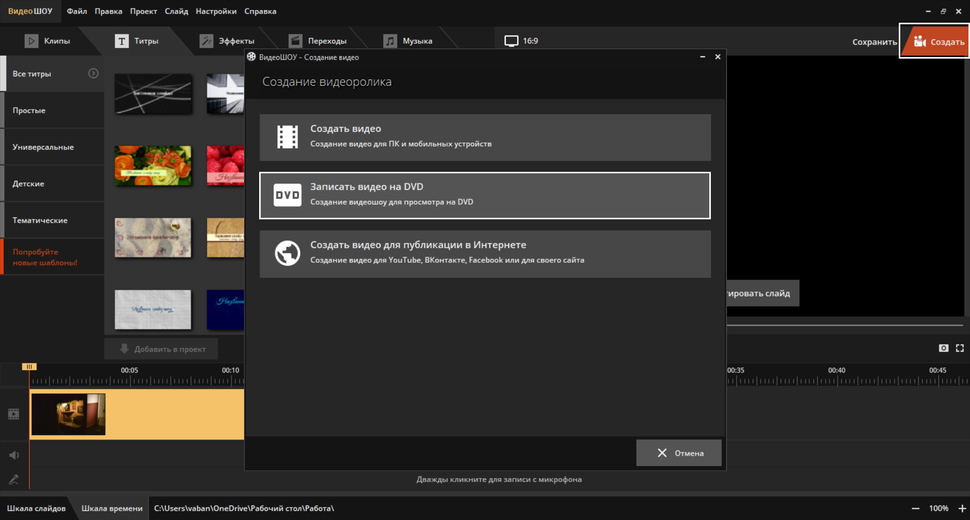Switch to the Клипы tab

pos(48,41)
